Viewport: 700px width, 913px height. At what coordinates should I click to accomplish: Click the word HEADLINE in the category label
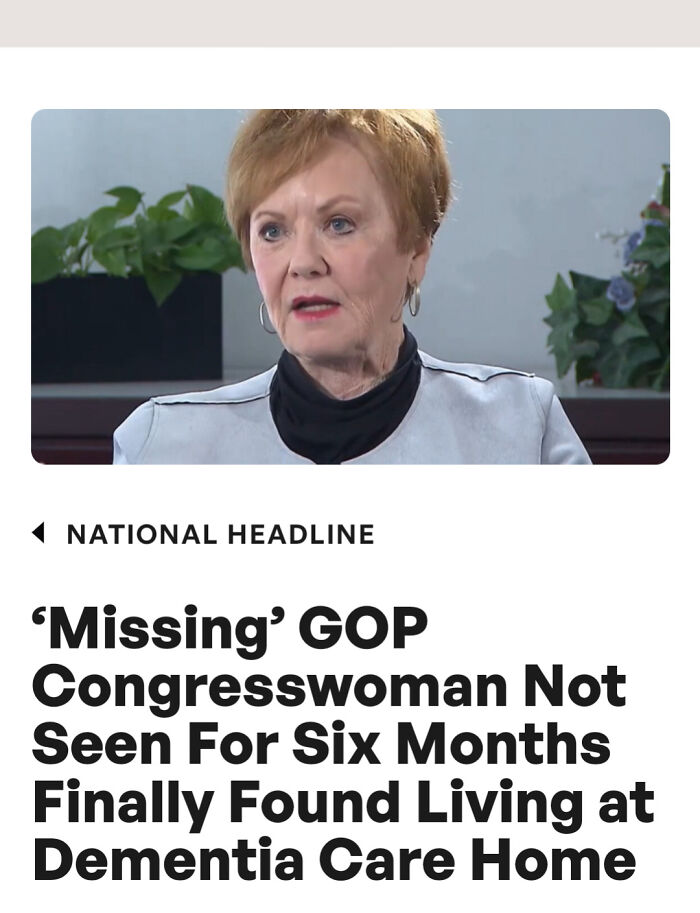click(x=300, y=534)
